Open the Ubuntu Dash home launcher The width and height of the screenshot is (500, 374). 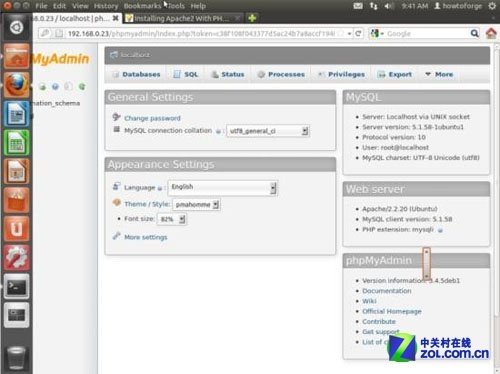click(16, 27)
